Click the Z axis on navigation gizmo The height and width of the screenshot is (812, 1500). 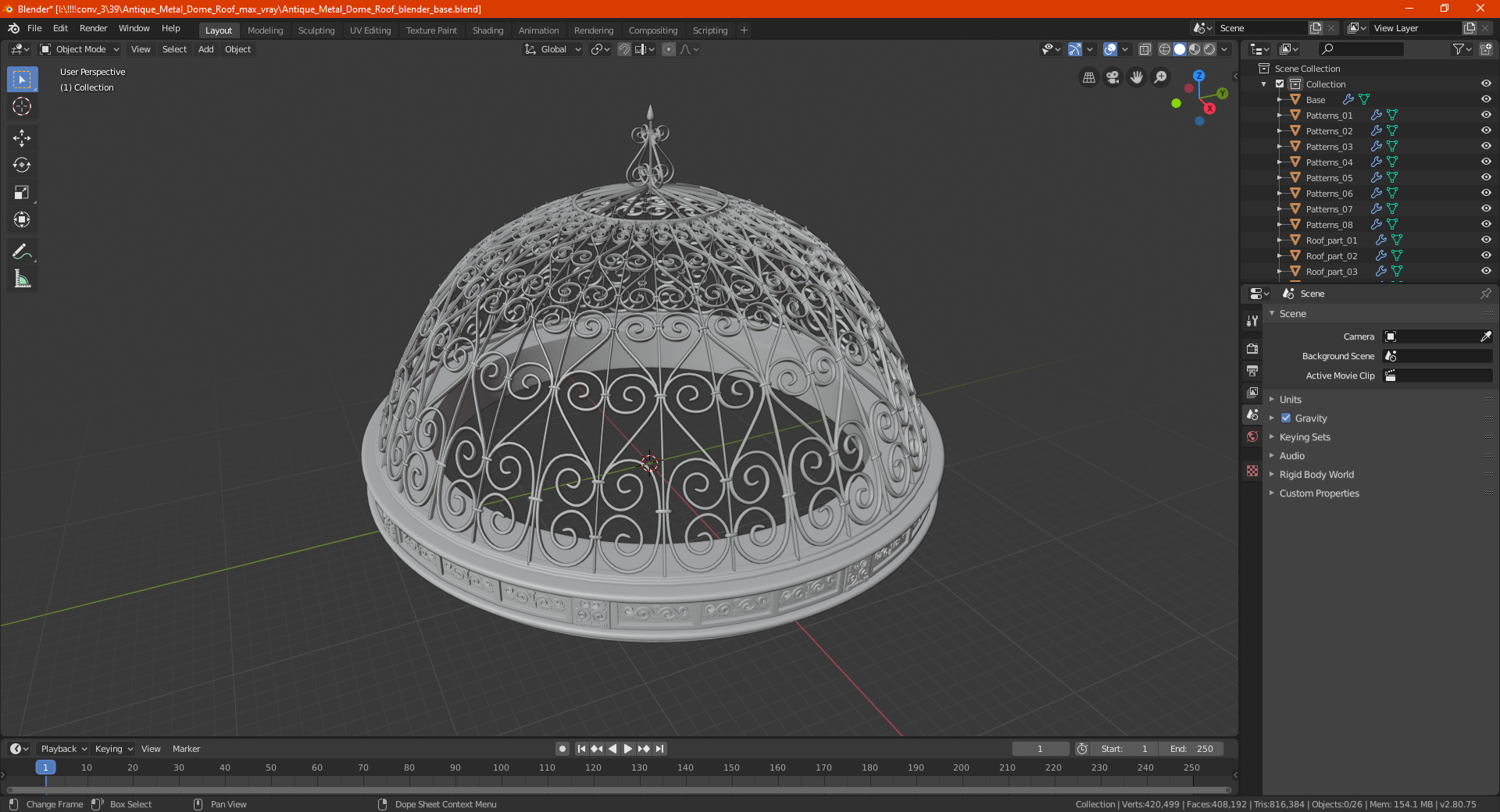1198,76
